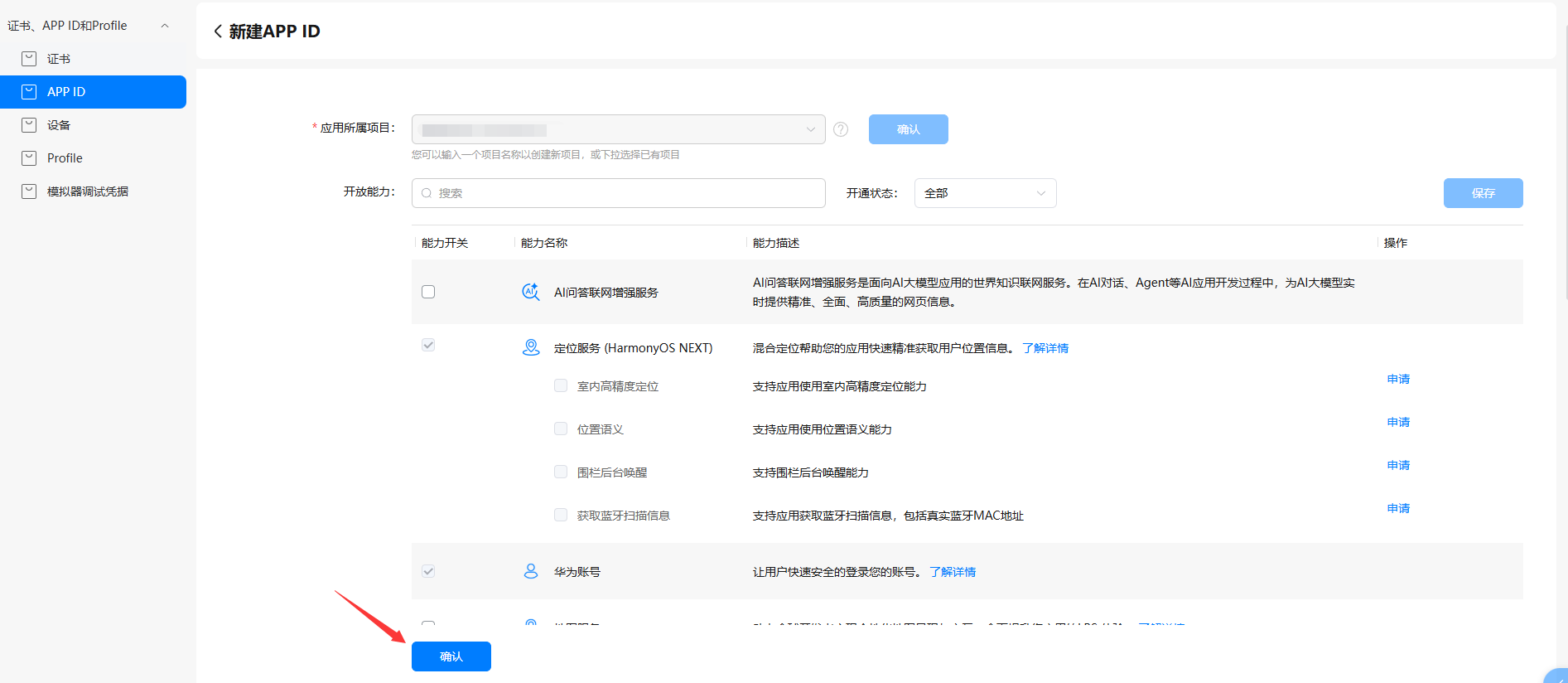Check the 位置语义 checkbox
1568x683 pixels.
click(x=561, y=429)
